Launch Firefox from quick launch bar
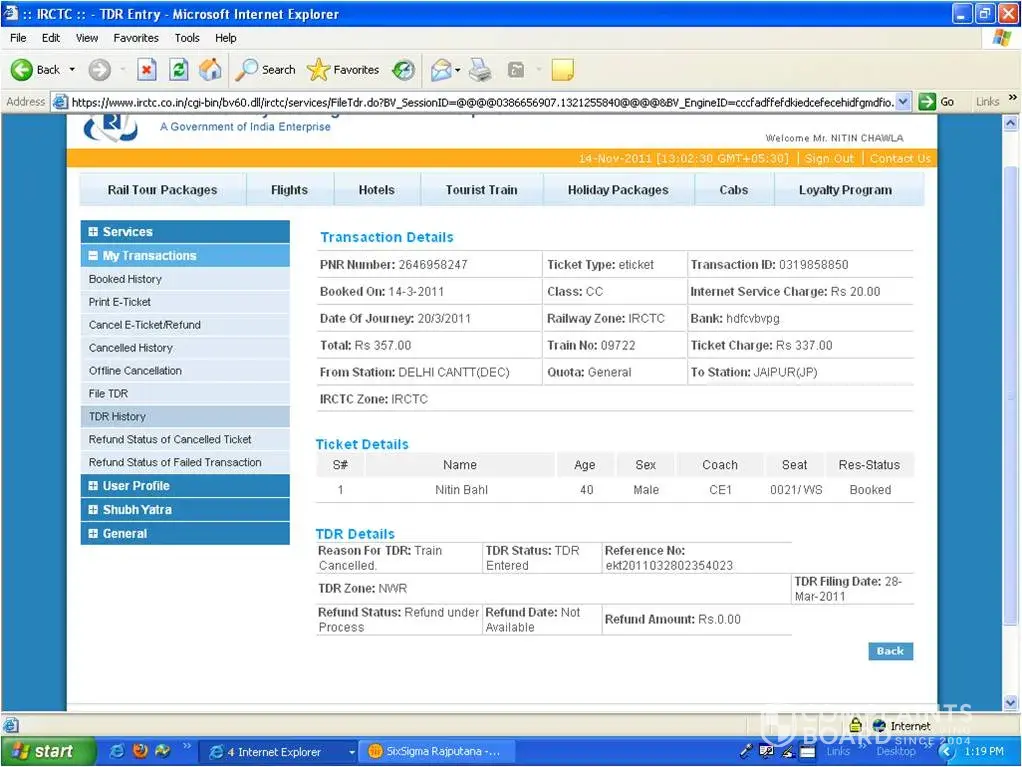Screen dimensions: 1022x767 (x=140, y=751)
